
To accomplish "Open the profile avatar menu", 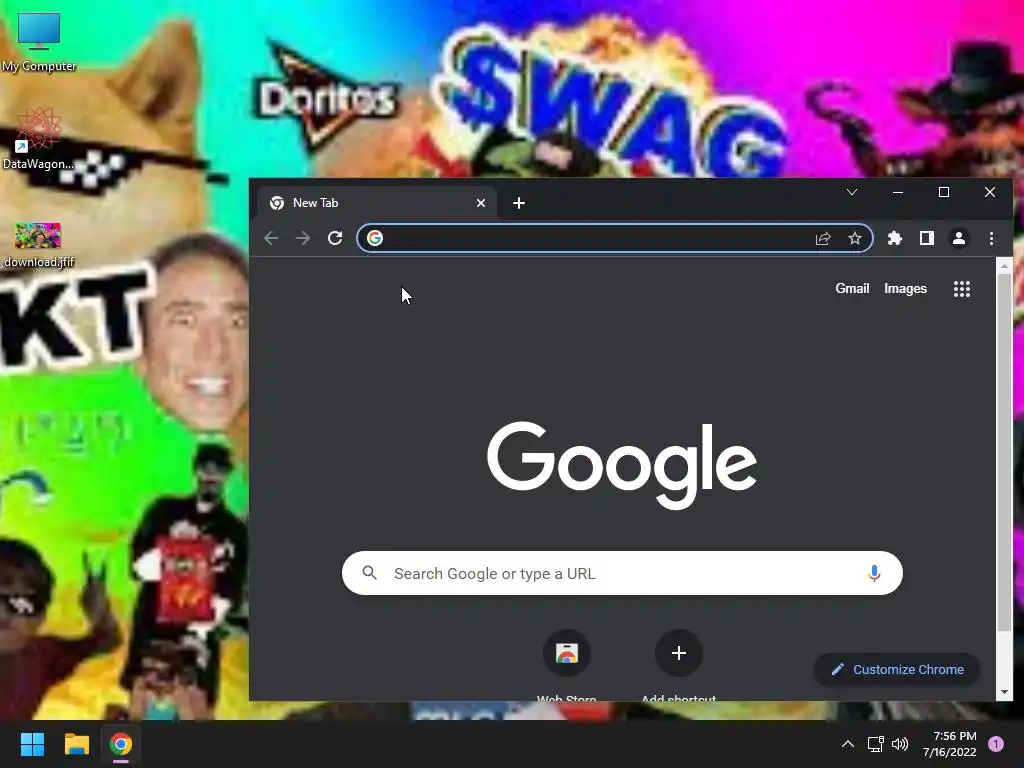I will point(959,238).
